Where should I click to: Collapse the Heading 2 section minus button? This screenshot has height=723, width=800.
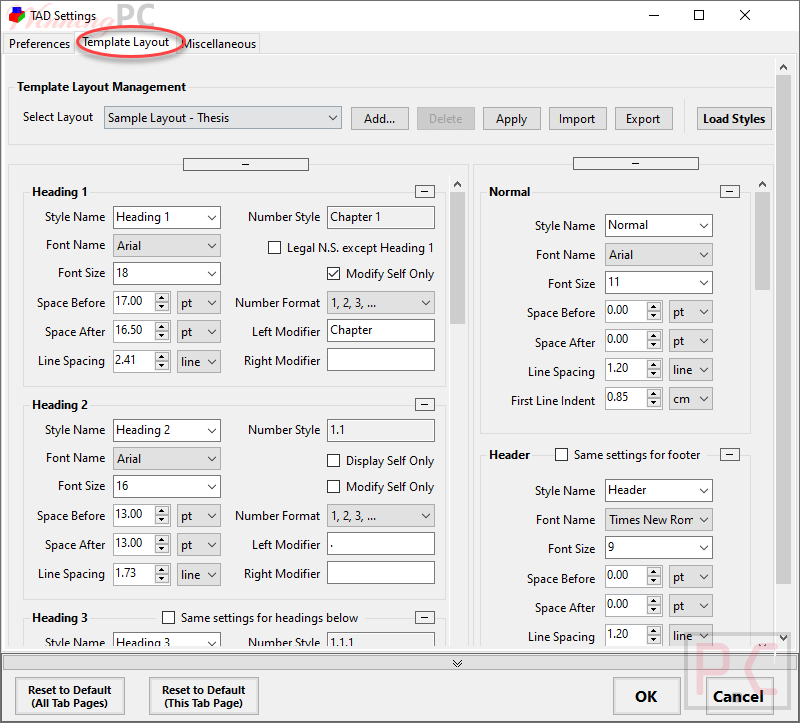pyautogui.click(x=424, y=405)
